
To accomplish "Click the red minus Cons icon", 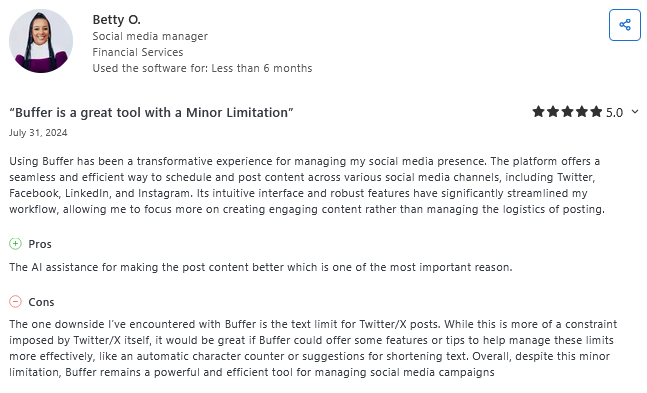I will 15,302.
